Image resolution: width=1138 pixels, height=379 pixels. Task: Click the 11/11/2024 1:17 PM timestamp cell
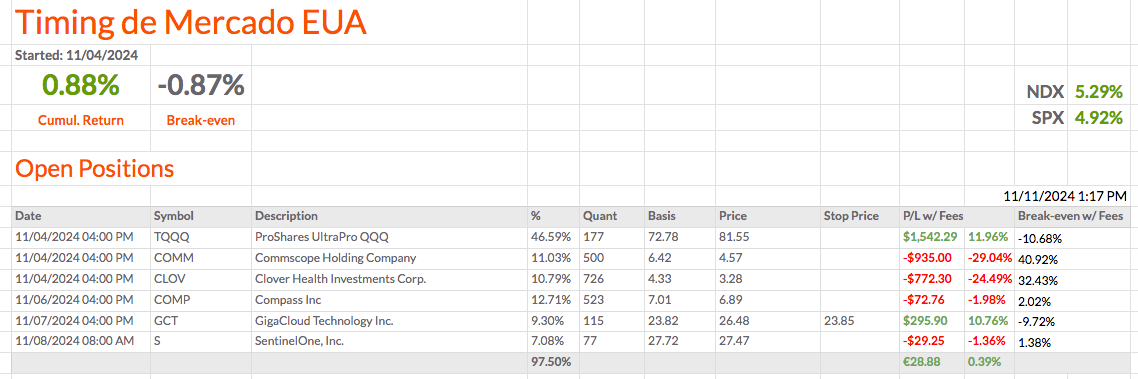coord(1065,196)
